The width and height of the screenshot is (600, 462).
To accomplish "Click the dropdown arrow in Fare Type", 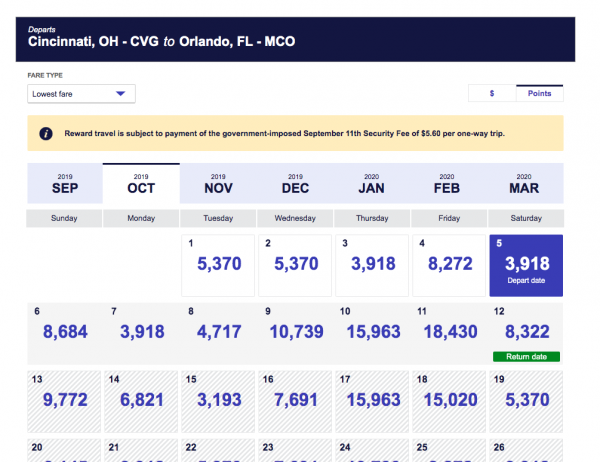I will coord(120,94).
